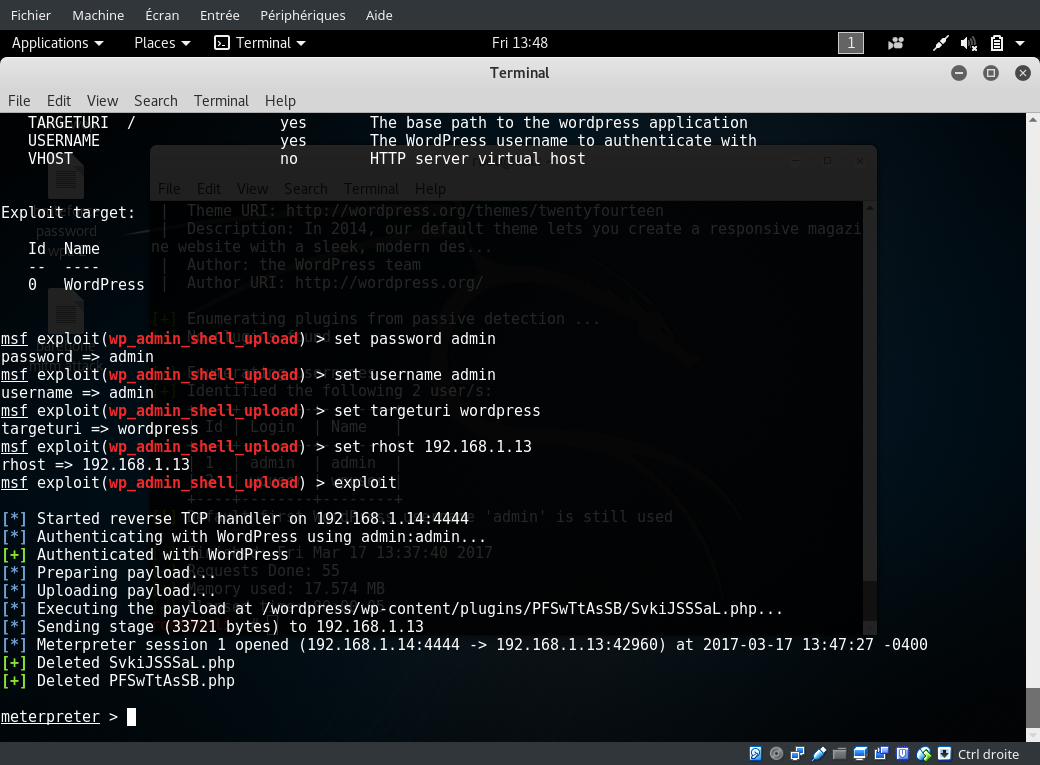Image resolution: width=1040 pixels, height=765 pixels.
Task: Minimize the Terminal window
Action: pyautogui.click(x=958, y=73)
